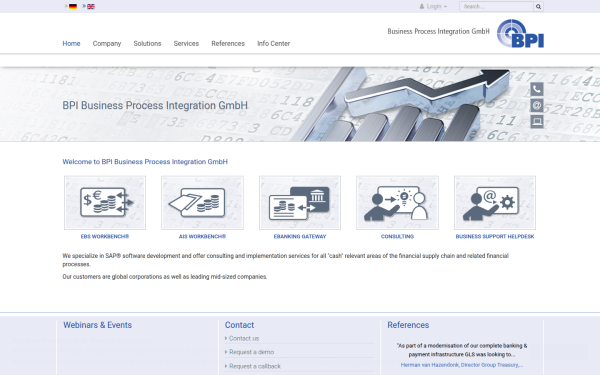Open the Company menu
Viewport: 600px width, 375px height.
click(107, 44)
